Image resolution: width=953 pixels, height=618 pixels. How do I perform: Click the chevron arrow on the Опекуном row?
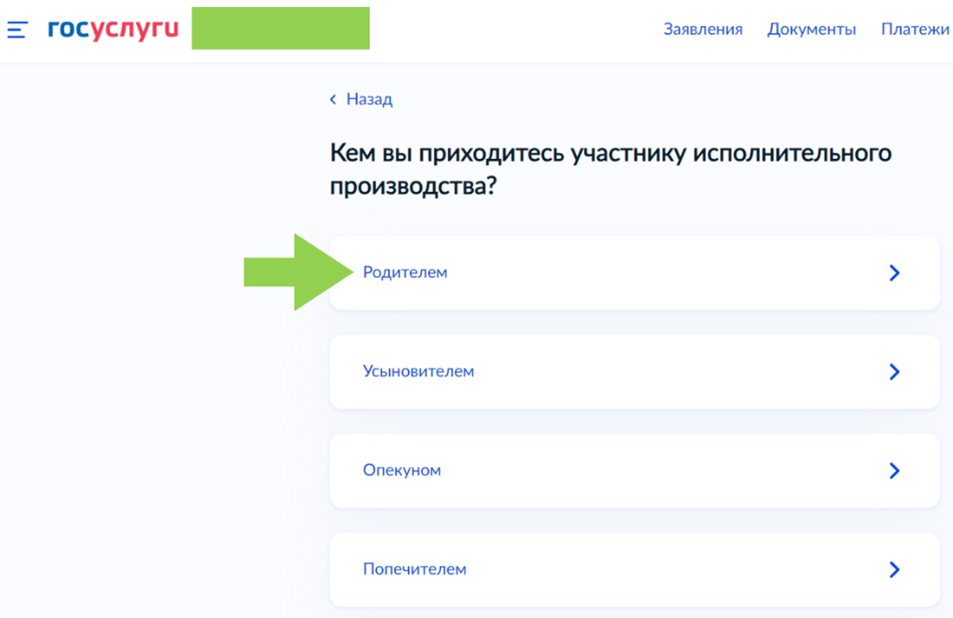894,471
